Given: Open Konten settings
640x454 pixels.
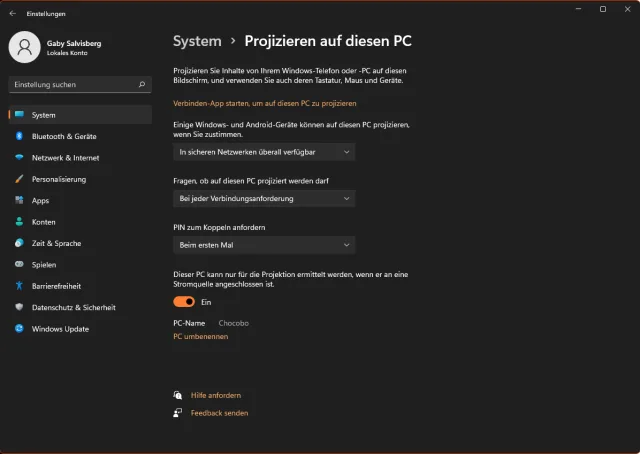Looking at the screenshot, I should tap(80, 222).
